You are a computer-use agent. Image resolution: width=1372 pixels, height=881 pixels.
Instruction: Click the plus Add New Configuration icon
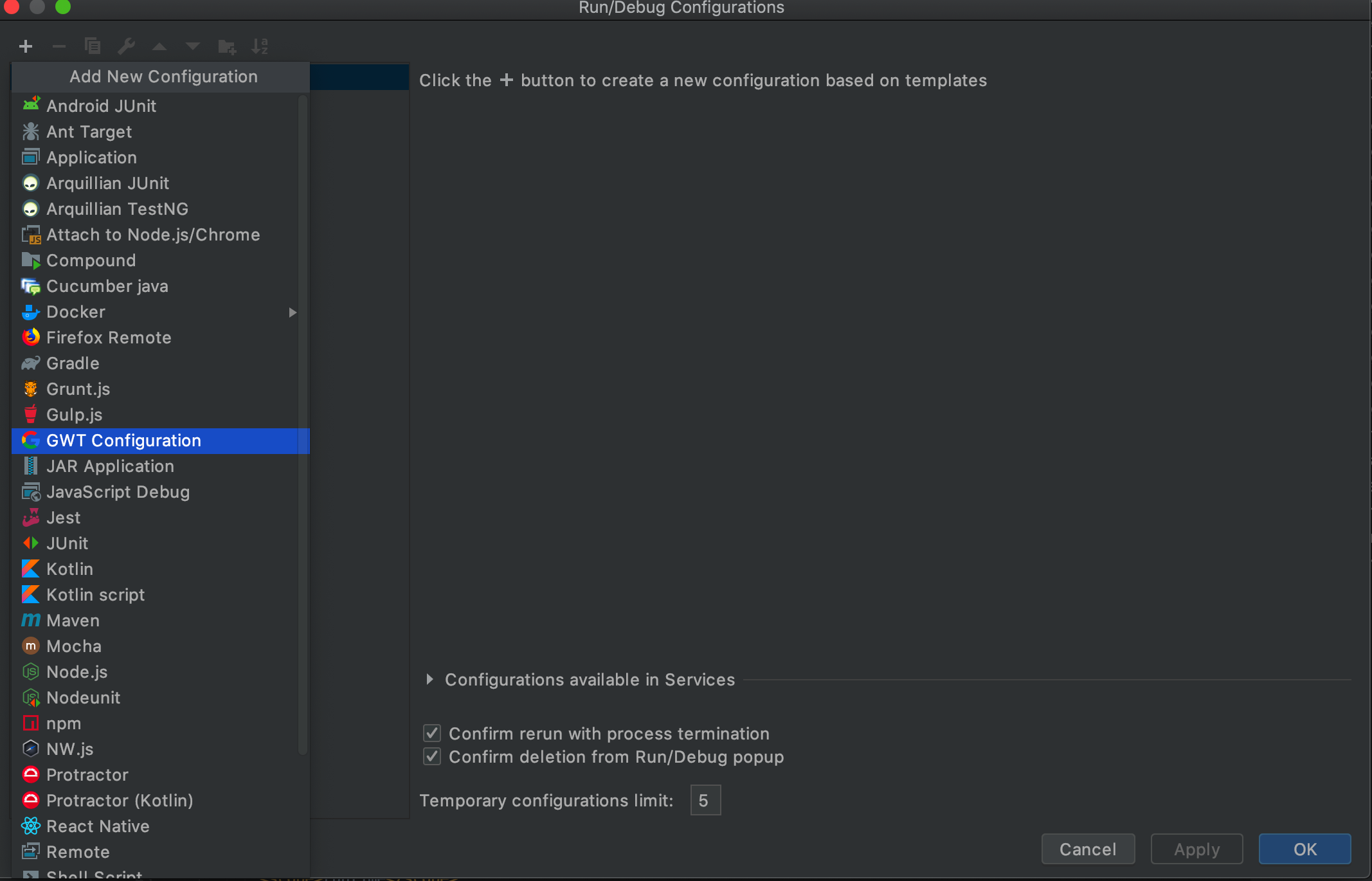26,46
